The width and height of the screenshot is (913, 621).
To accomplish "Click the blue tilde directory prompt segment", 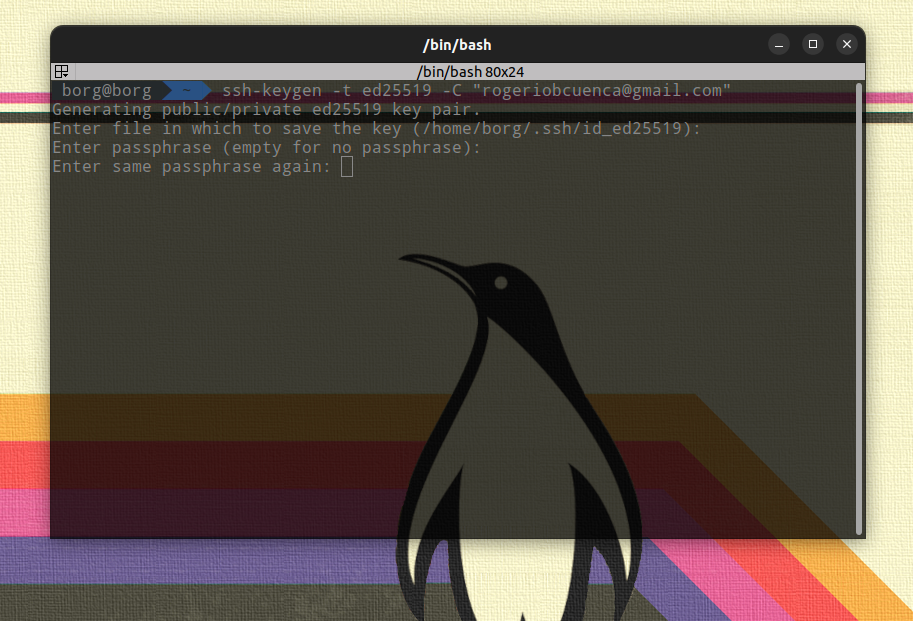I will click(185, 91).
